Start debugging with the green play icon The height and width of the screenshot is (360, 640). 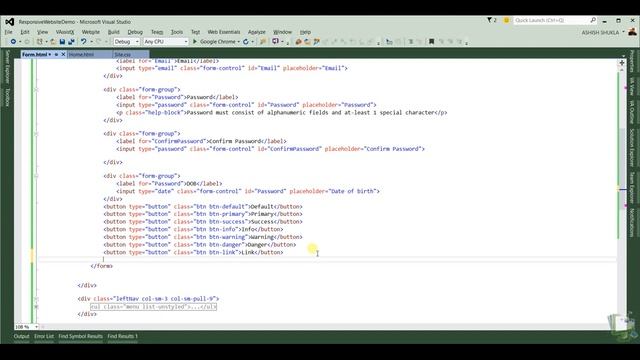tap(195, 42)
